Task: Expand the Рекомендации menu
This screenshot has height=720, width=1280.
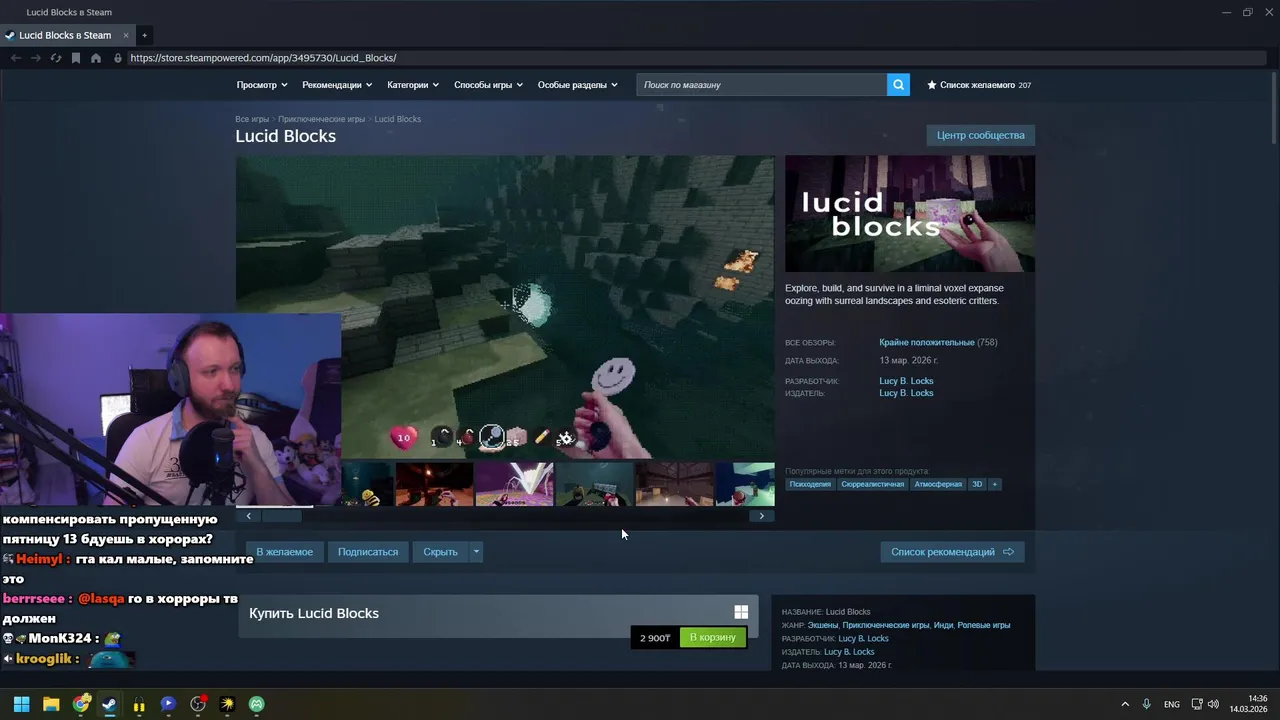Action: click(337, 85)
